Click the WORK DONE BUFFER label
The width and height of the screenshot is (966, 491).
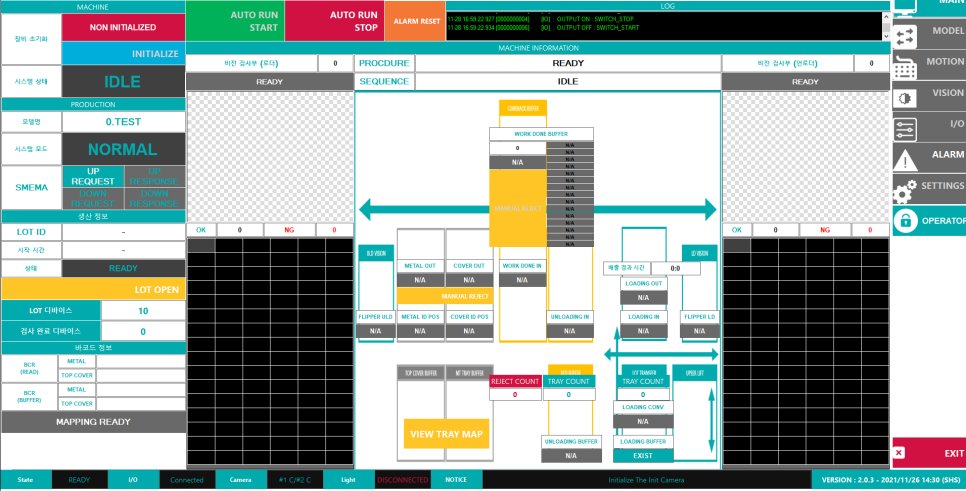click(541, 134)
